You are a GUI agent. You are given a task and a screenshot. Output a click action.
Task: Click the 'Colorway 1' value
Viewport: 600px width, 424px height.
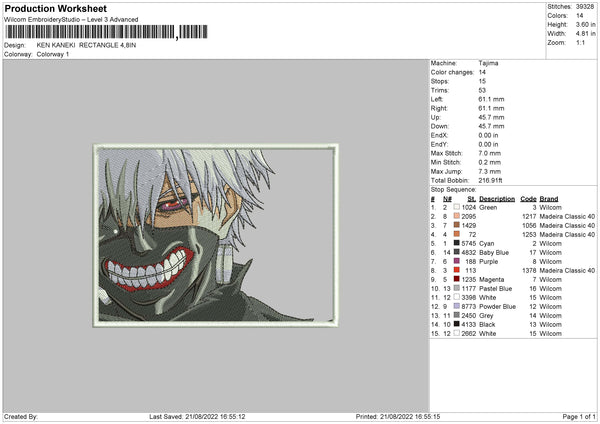pyautogui.click(x=53, y=54)
